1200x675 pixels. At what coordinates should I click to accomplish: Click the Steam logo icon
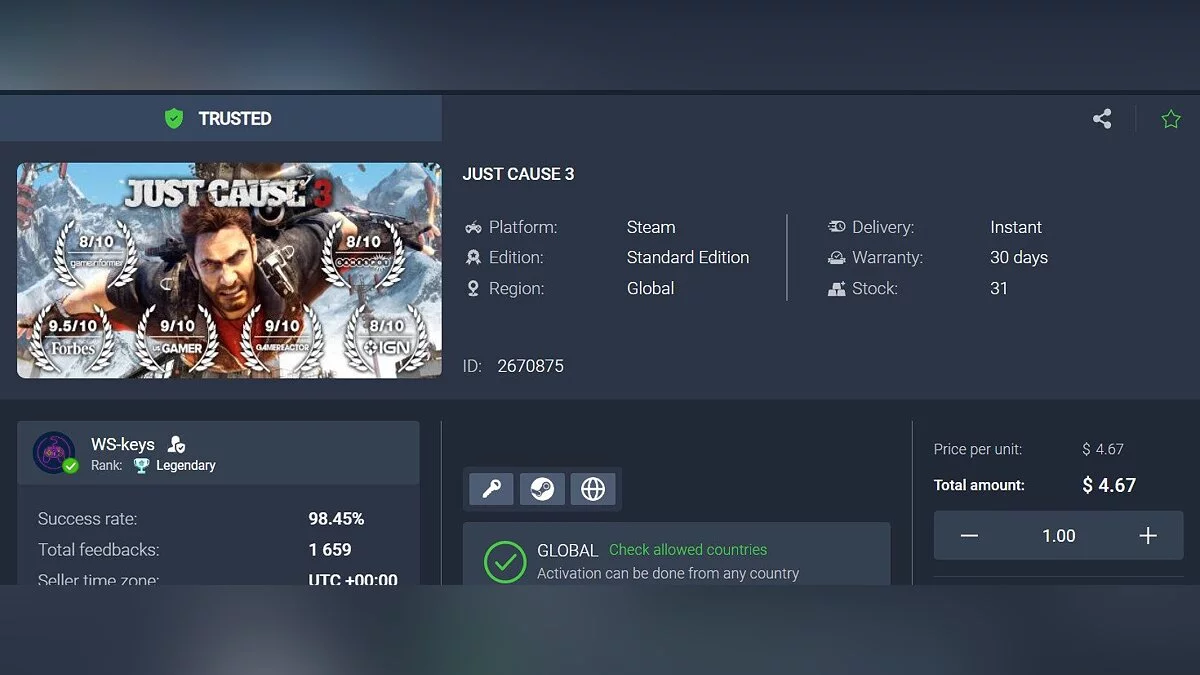click(x=542, y=489)
